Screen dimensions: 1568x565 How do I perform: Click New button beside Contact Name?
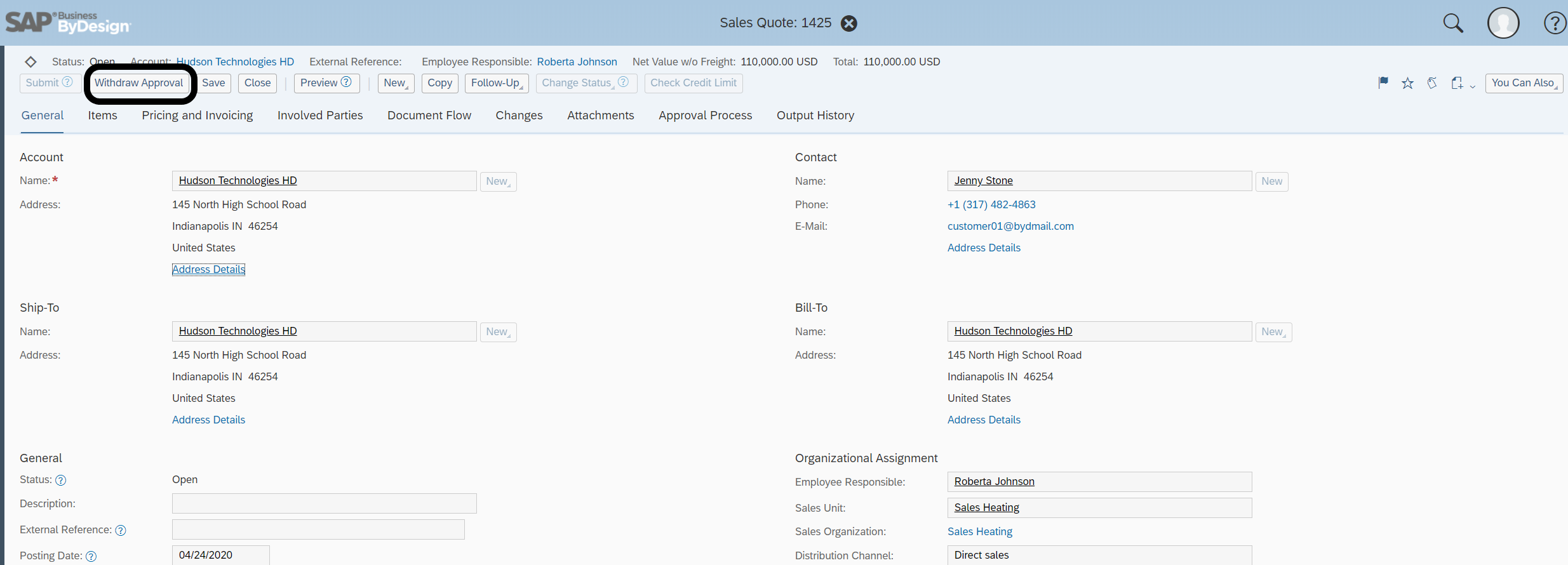point(1271,182)
